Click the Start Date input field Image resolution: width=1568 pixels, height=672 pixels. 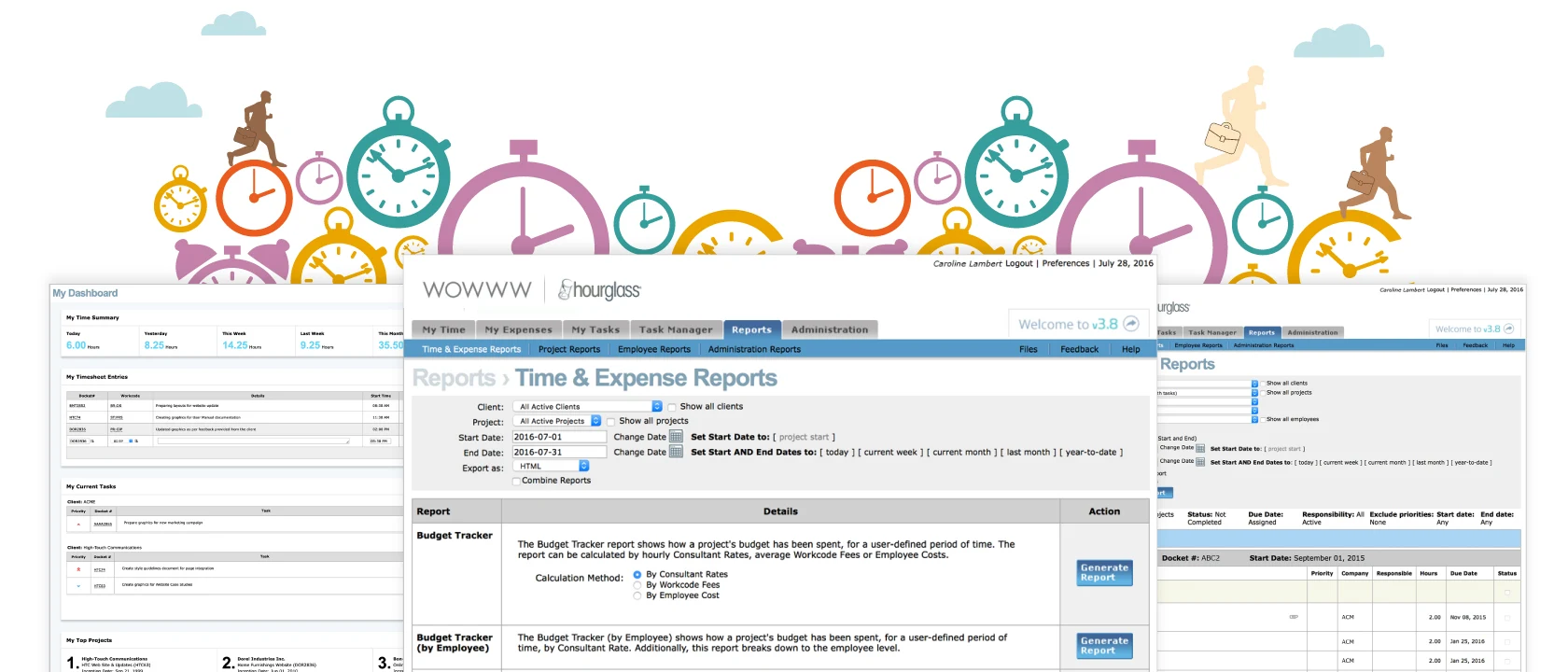[559, 437]
